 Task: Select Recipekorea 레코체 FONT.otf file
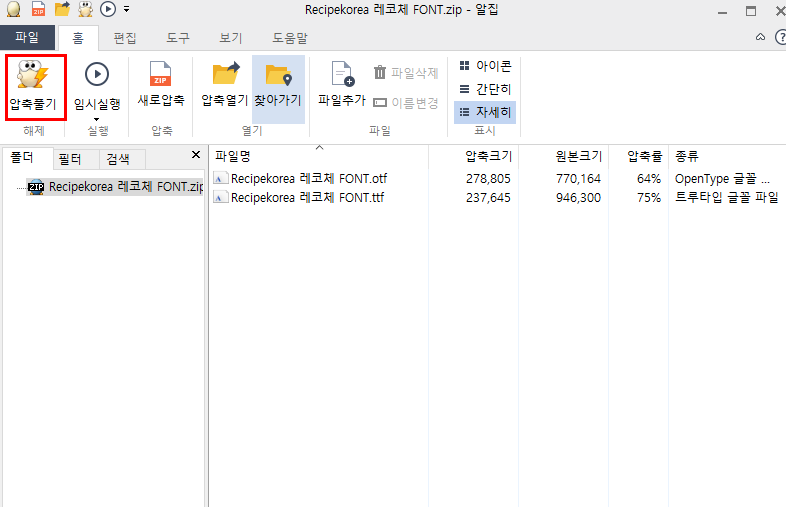coord(309,179)
